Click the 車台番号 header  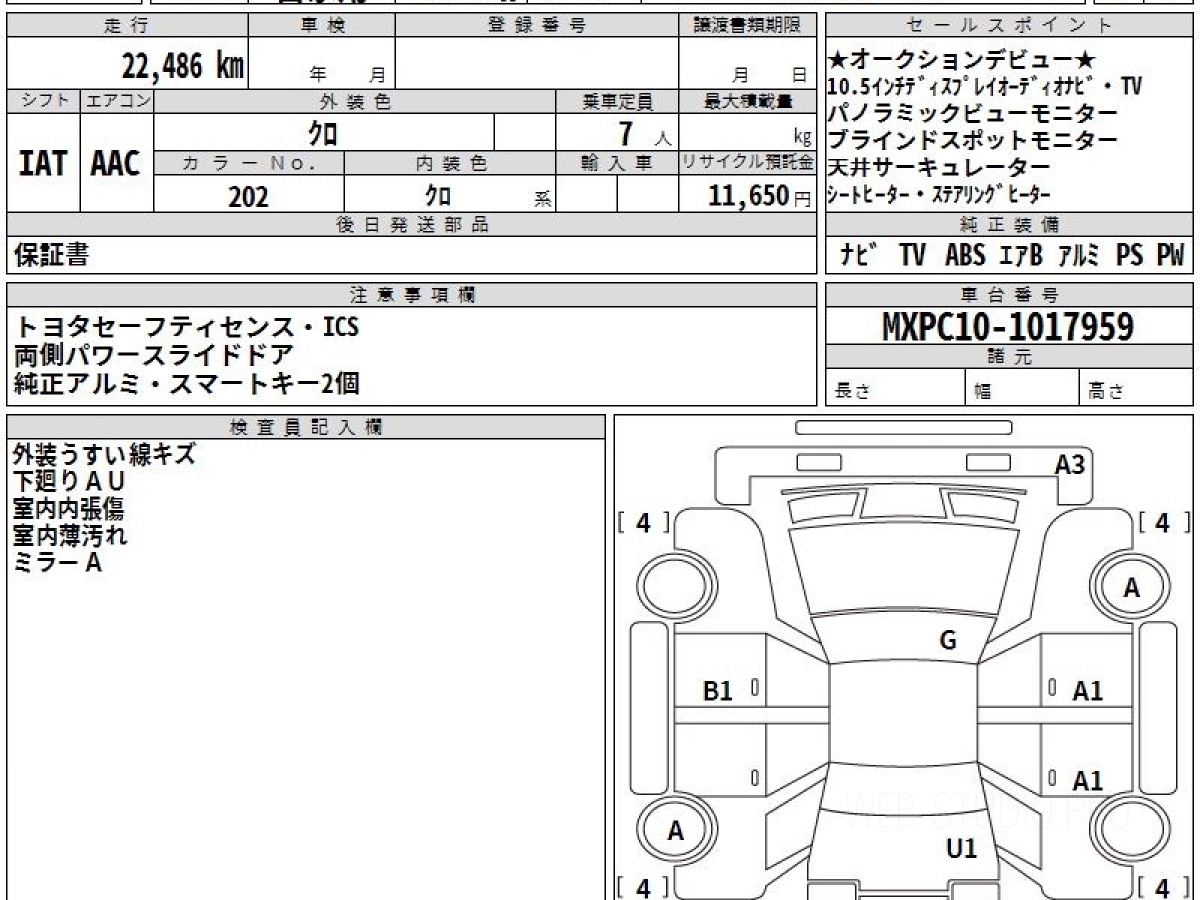[x=1010, y=294]
